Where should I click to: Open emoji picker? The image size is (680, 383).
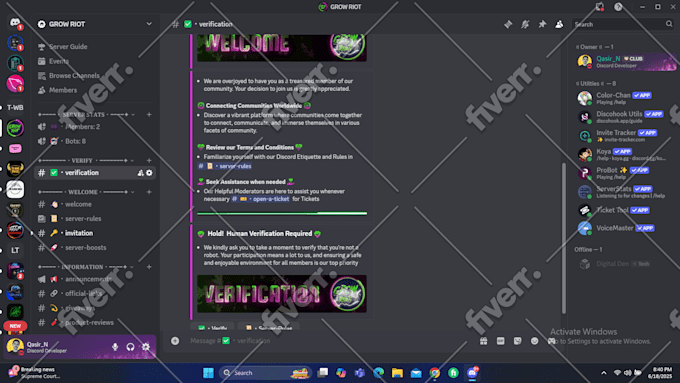(x=534, y=341)
